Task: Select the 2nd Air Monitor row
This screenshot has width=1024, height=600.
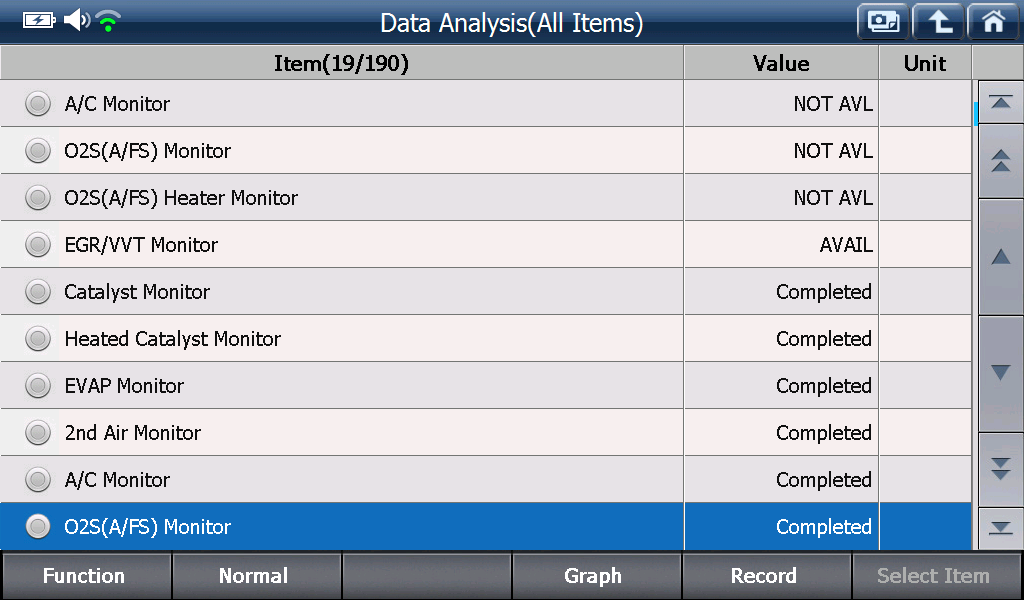Action: coord(485,432)
